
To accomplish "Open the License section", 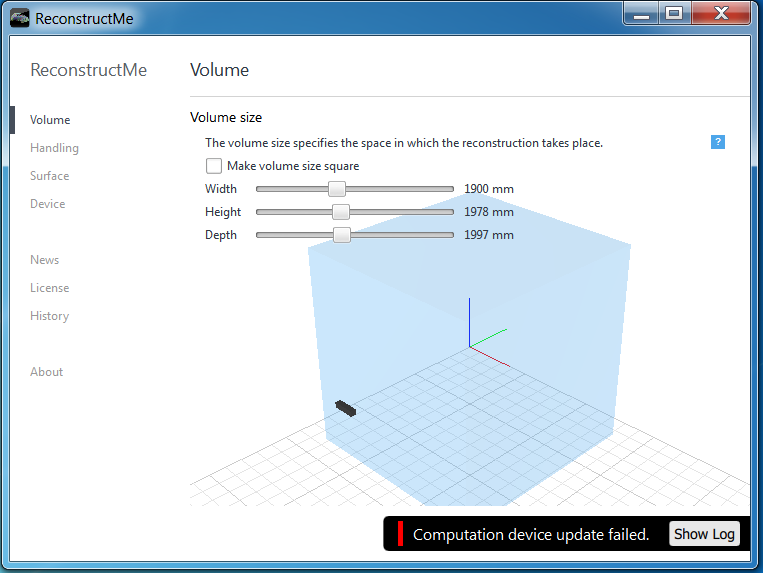I will [x=50, y=288].
